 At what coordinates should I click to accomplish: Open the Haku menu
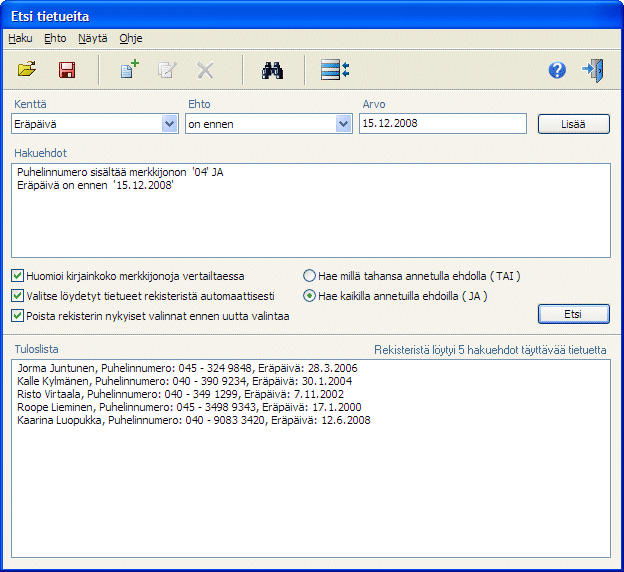(x=20, y=38)
